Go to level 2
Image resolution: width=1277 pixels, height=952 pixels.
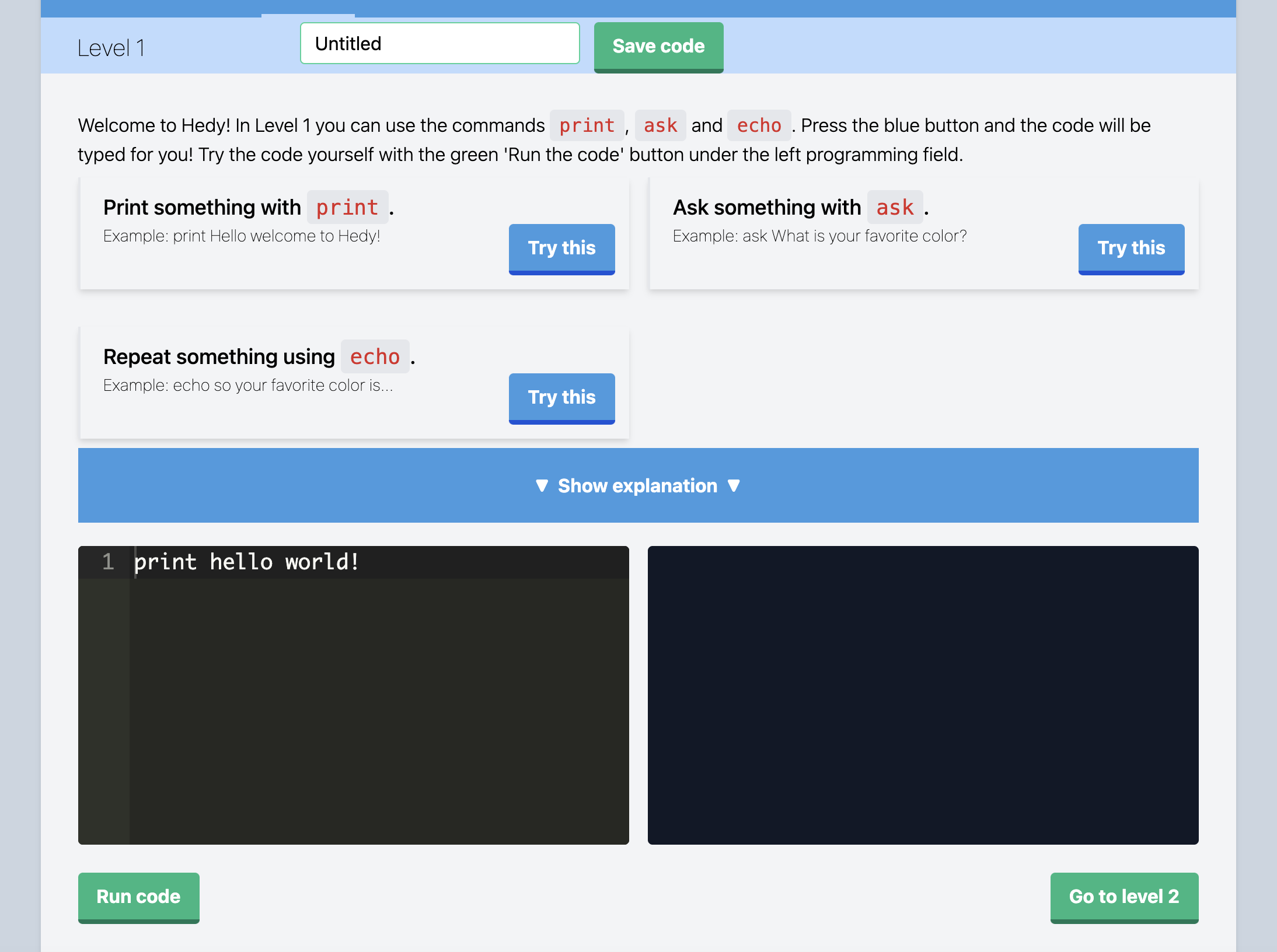1124,897
